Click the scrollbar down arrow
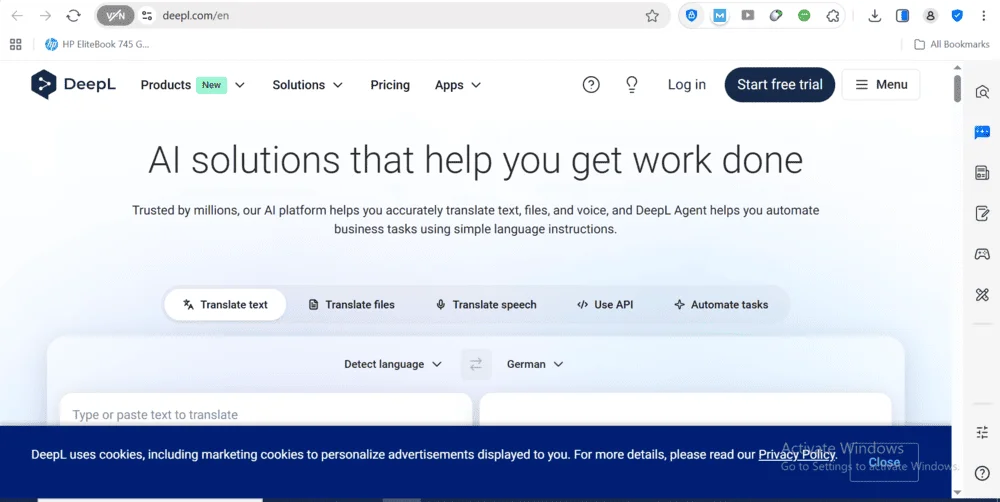The width and height of the screenshot is (1000, 502). tap(957, 492)
